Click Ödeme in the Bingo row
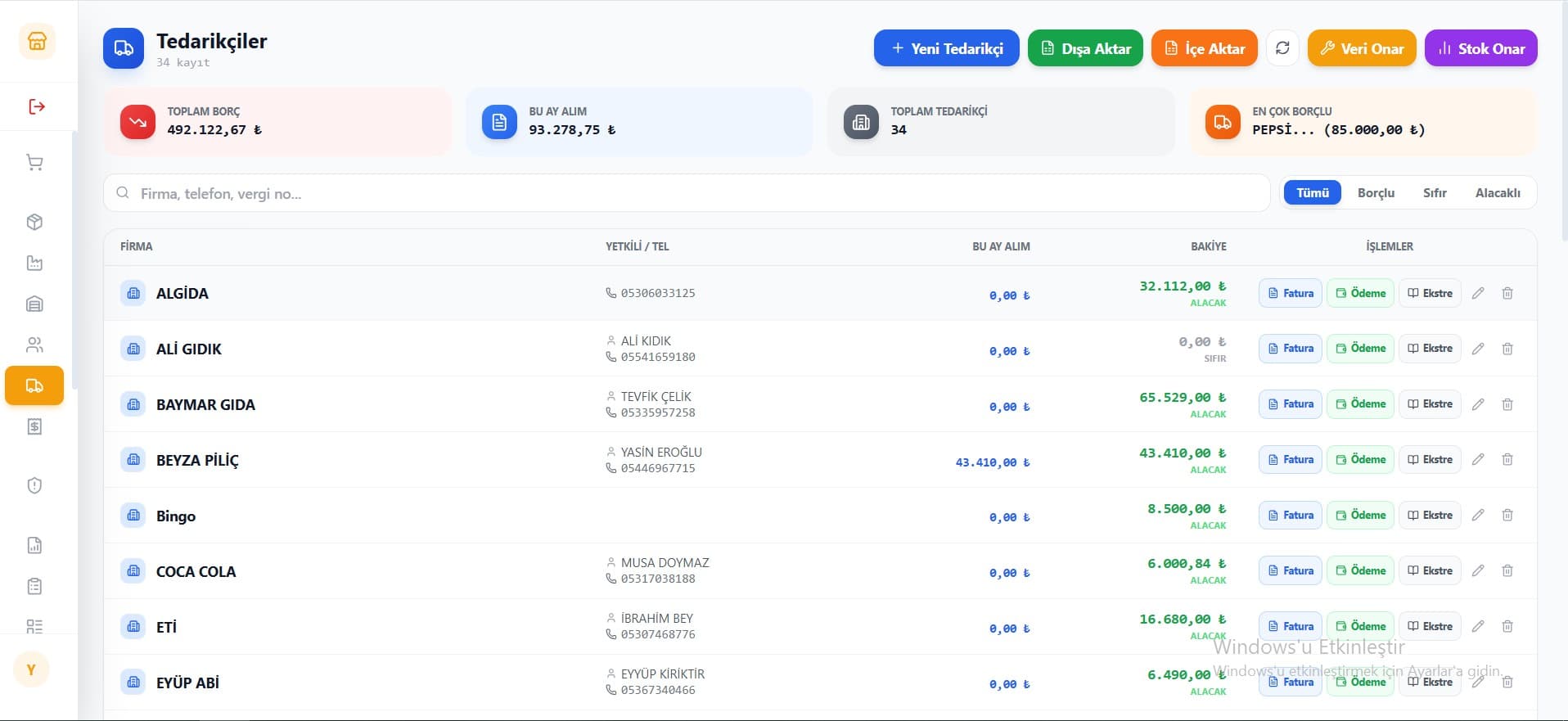Viewport: 1568px width, 721px height. (1360, 515)
